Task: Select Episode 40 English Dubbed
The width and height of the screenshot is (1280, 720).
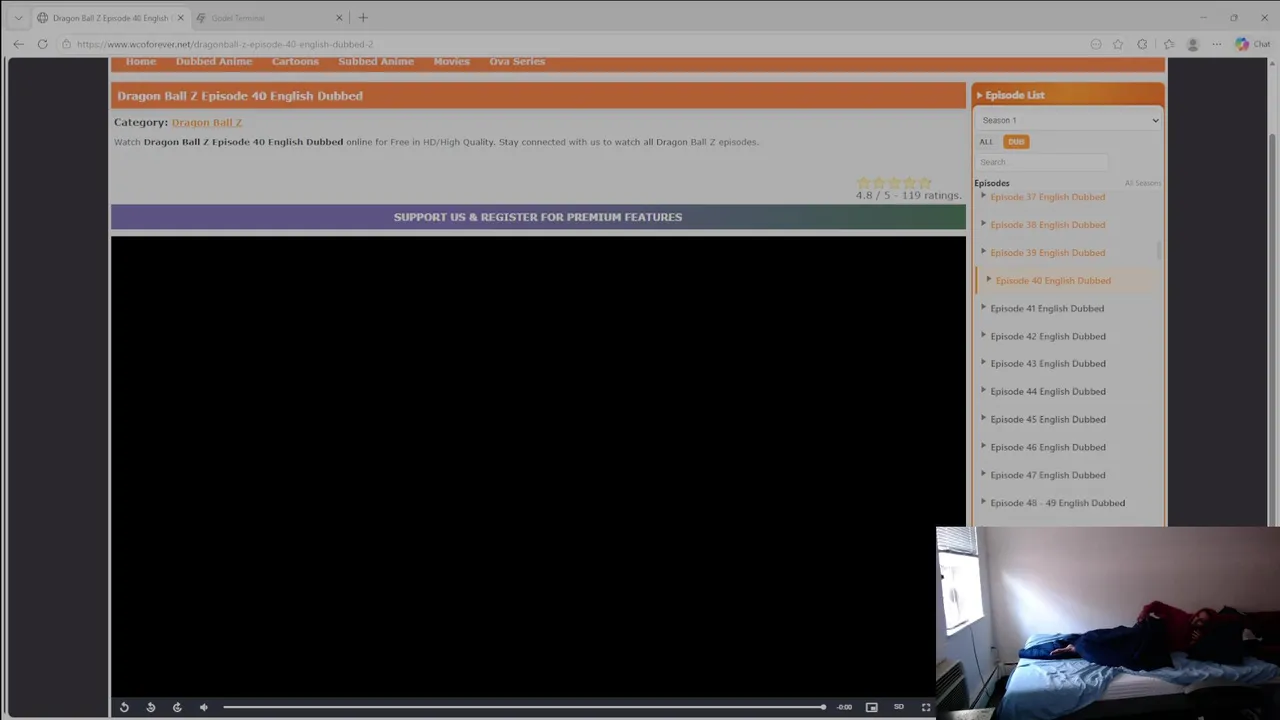Action: [x=1053, y=281]
